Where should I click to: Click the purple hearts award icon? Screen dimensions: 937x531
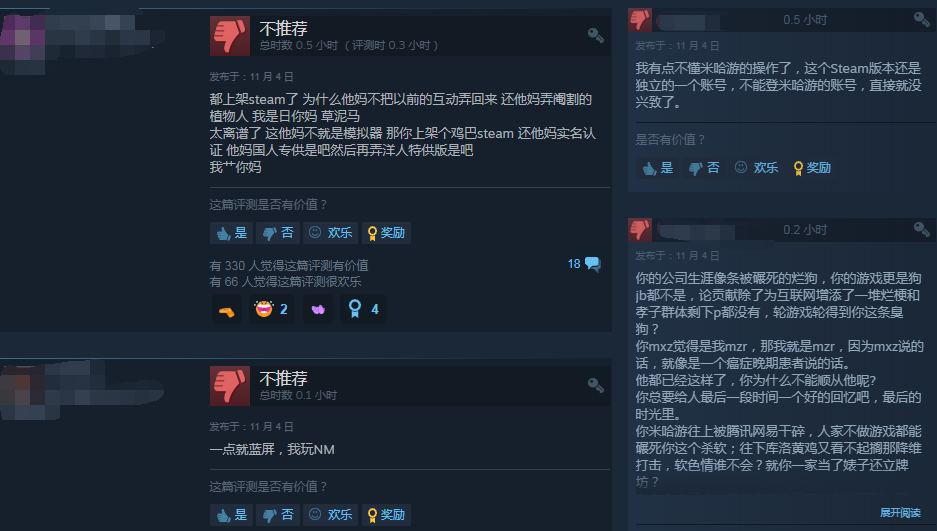coord(318,309)
